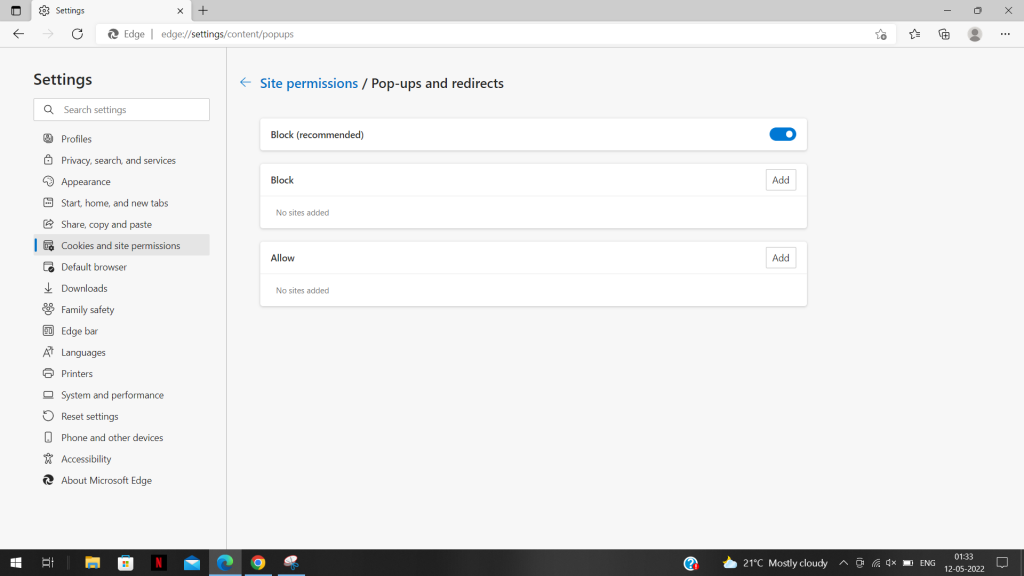This screenshot has height=576, width=1024.
Task: Go back using arrow beside Site permissions
Action: [245, 83]
